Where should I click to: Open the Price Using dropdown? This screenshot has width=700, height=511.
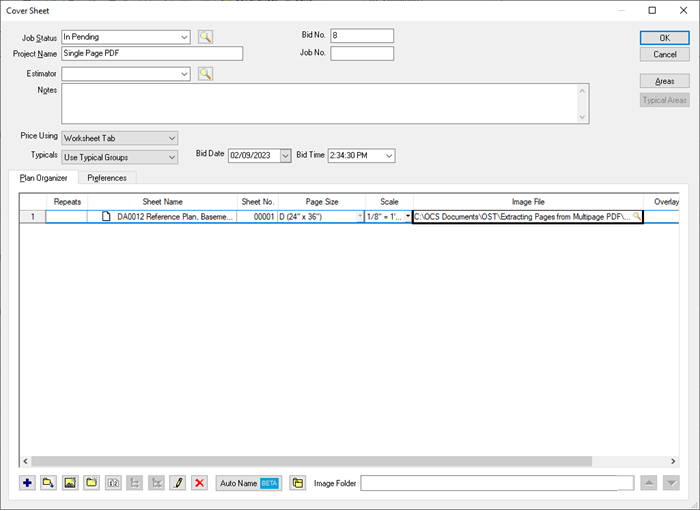tap(172, 138)
